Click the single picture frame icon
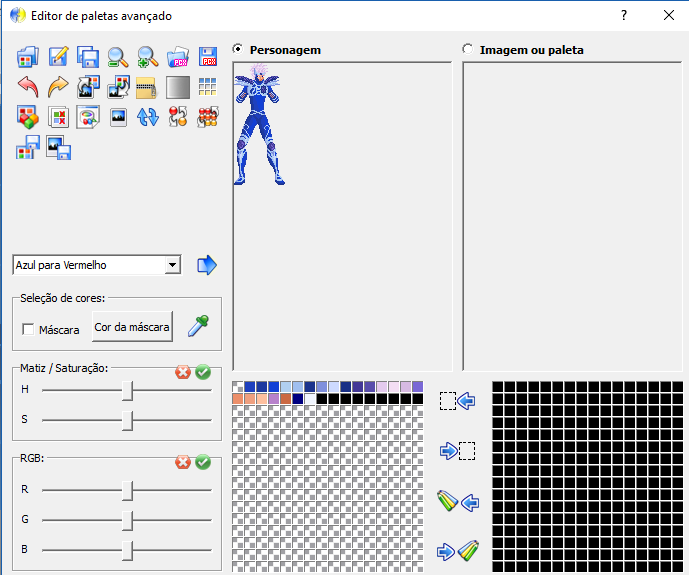This screenshot has width=689, height=575. click(118, 117)
